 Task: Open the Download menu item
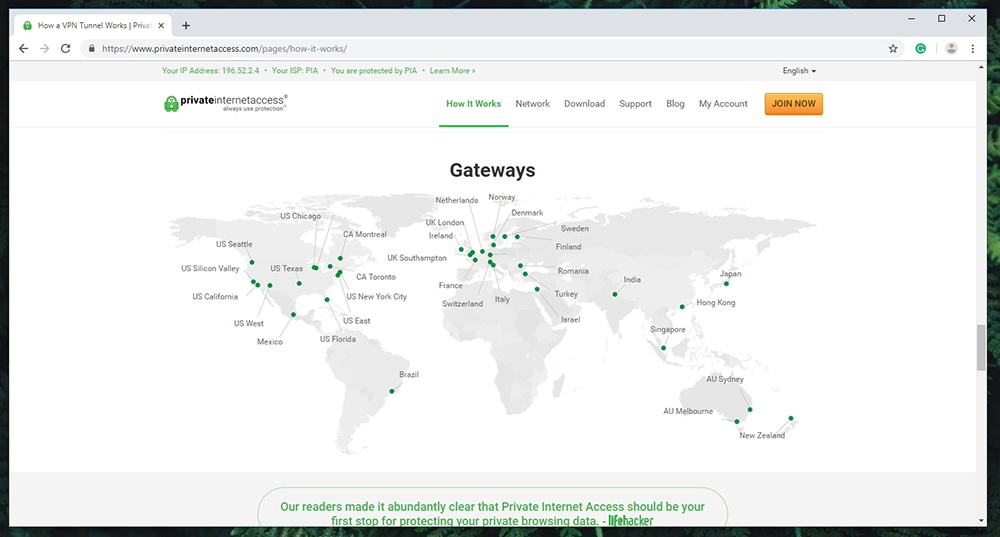(x=584, y=103)
